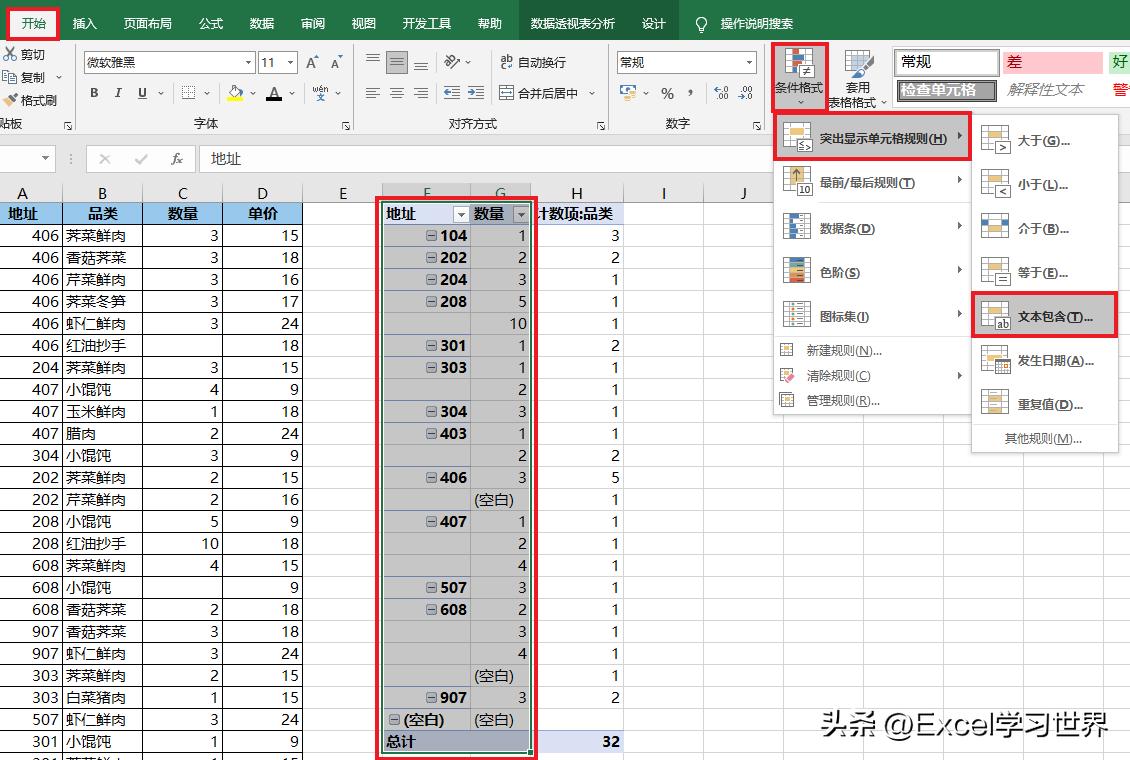Toggle italic formatting
This screenshot has height=760, width=1130.
tap(119, 93)
